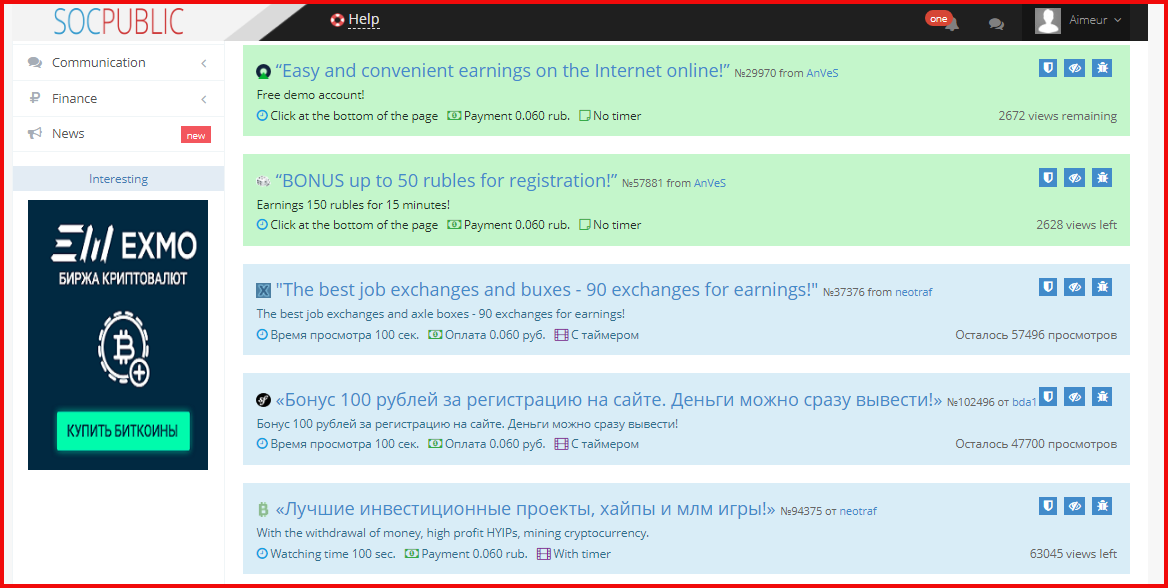Click the text Watching time 100 sec.
The width and height of the screenshot is (1168, 588).
click(332, 554)
